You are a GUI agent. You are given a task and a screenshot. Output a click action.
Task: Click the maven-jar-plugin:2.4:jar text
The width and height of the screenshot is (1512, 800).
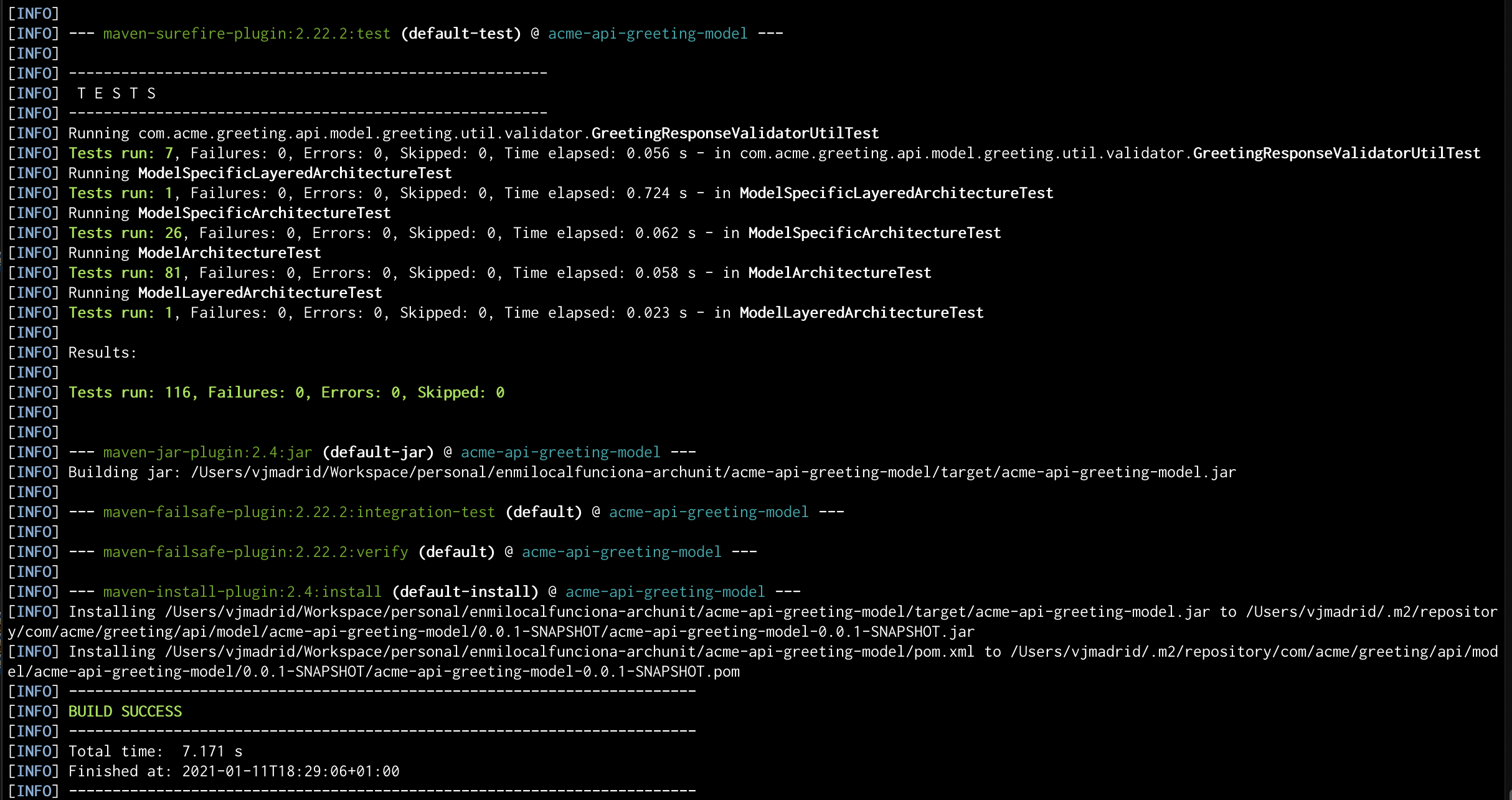pyautogui.click(x=207, y=452)
